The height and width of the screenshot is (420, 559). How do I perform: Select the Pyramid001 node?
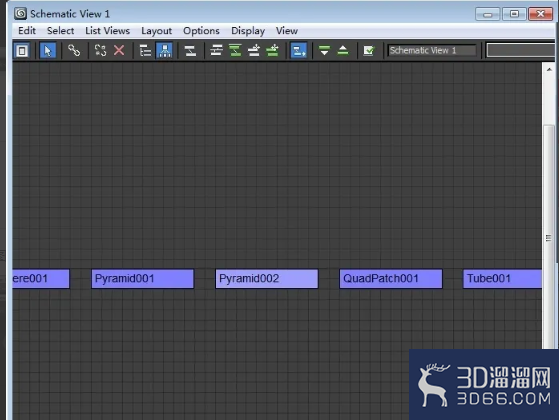[x=143, y=279]
